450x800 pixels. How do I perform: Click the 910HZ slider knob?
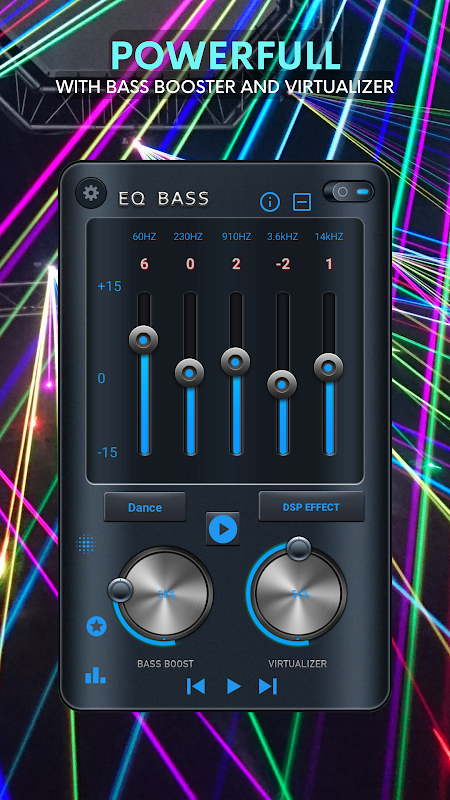(x=235, y=362)
